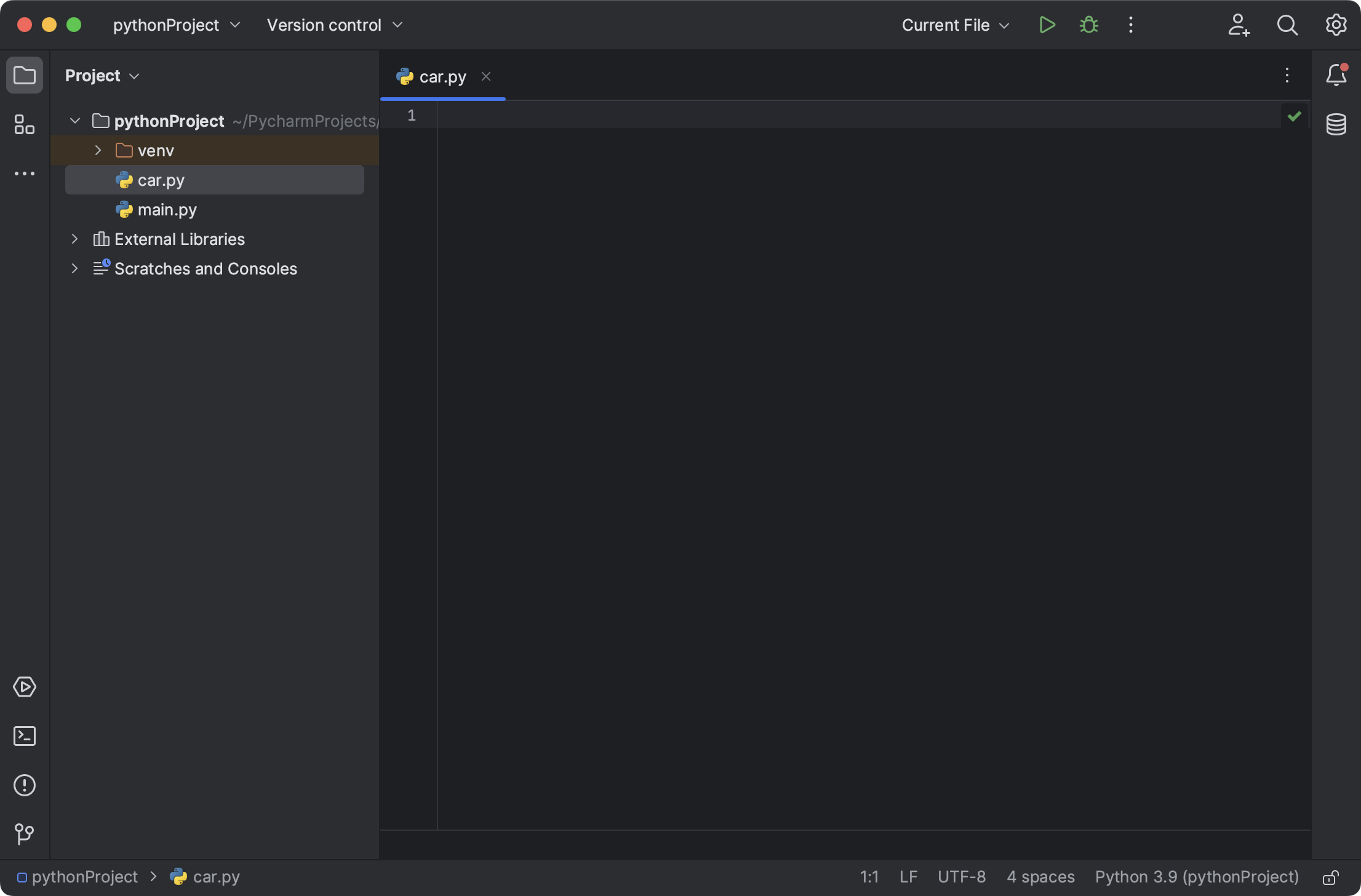Open the Terminal tool window
Viewport: 1361px width, 896px height.
25,736
